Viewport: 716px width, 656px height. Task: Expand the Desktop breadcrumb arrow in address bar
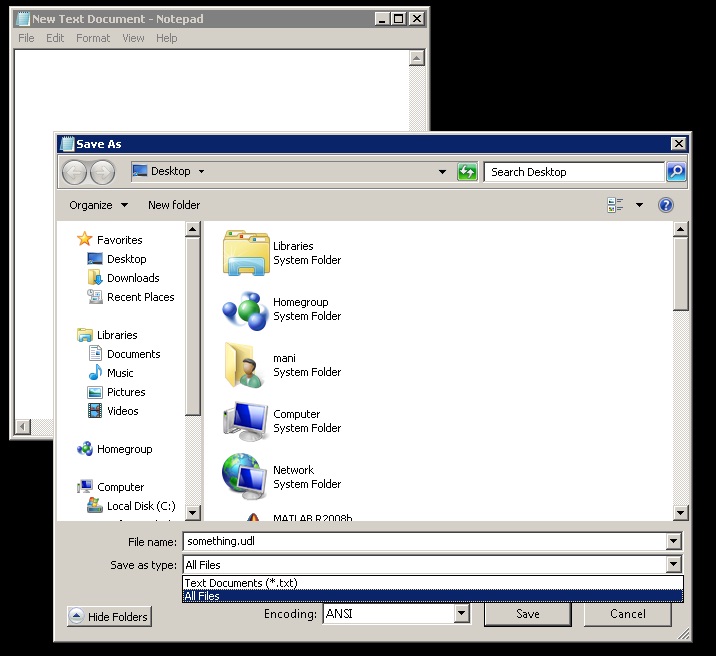click(x=201, y=172)
